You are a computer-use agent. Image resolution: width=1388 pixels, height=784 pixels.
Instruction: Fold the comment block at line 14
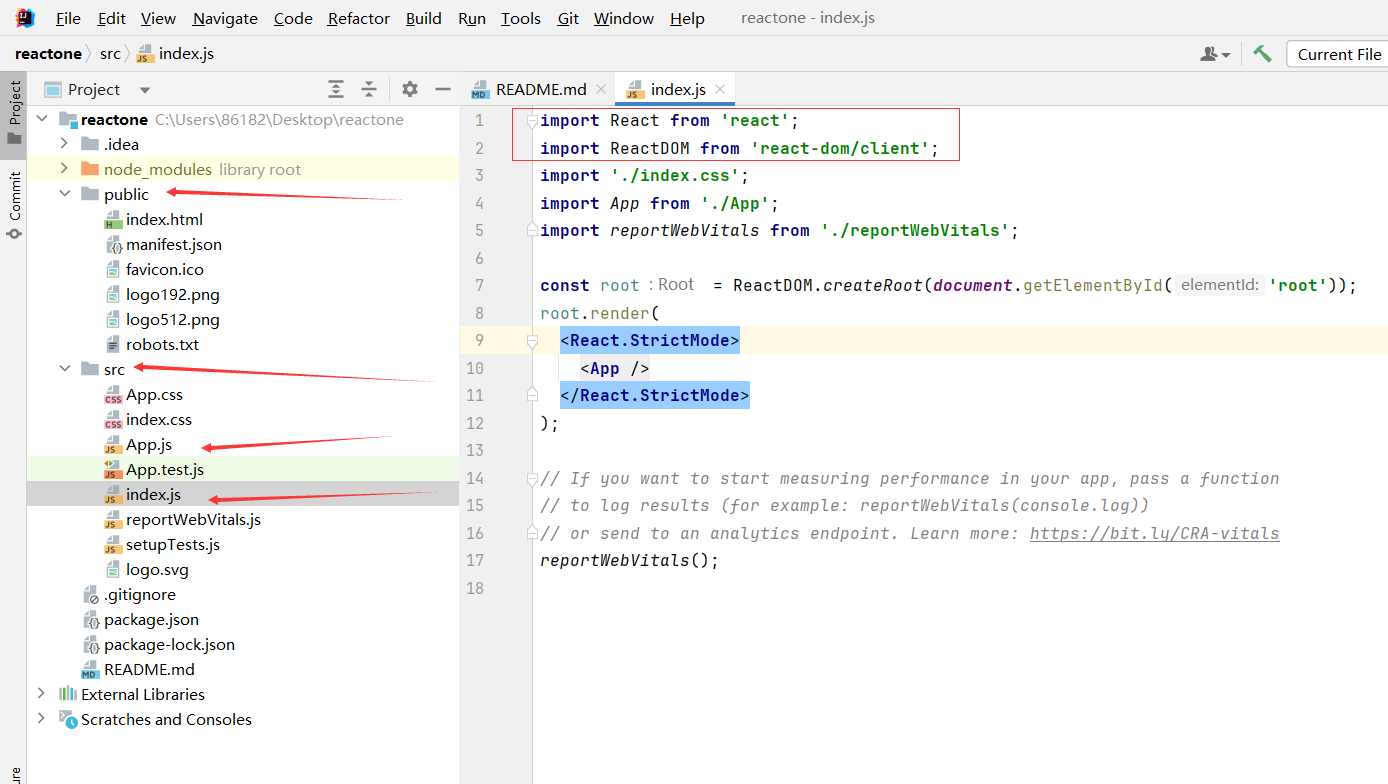[x=533, y=478]
